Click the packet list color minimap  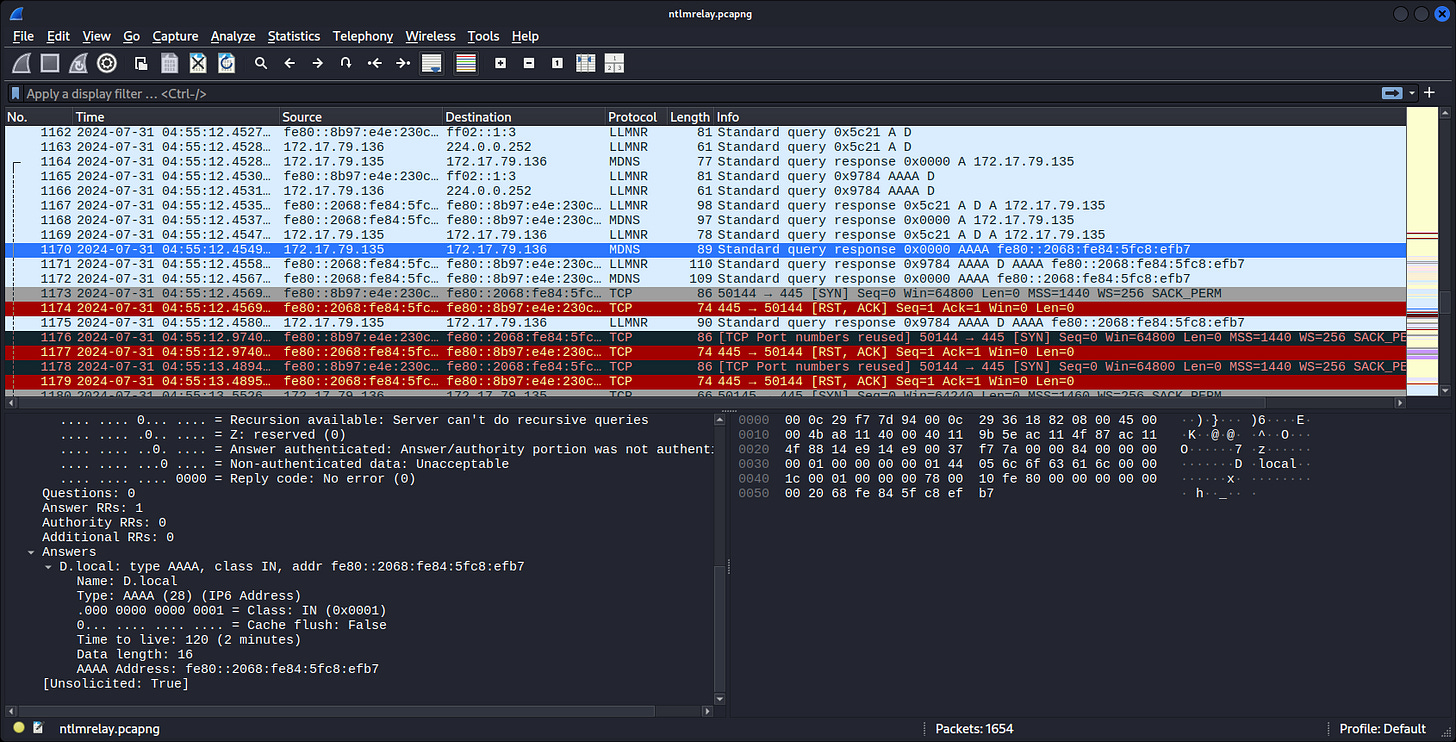[1420, 250]
